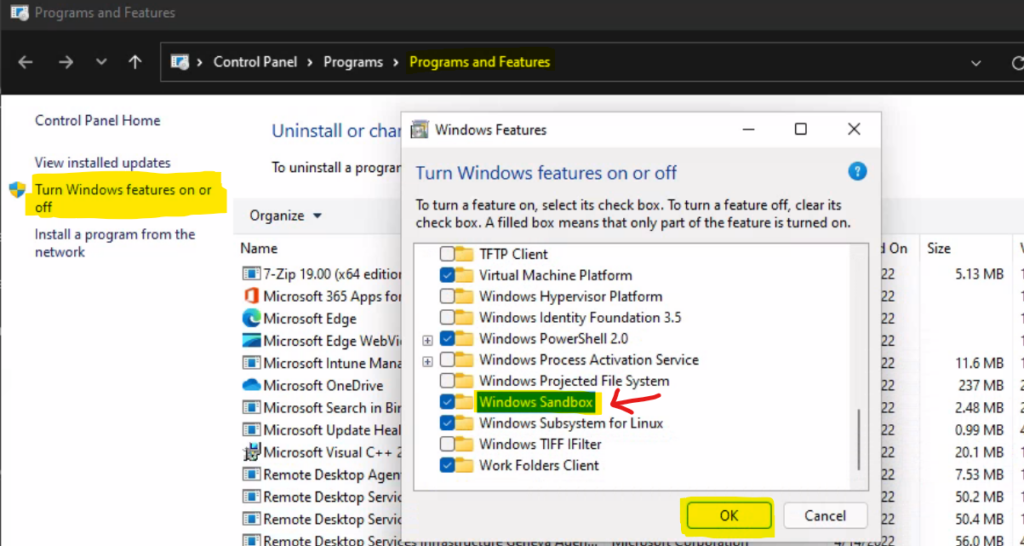Open View installed updates link
The image size is (1024, 546).
[103, 163]
